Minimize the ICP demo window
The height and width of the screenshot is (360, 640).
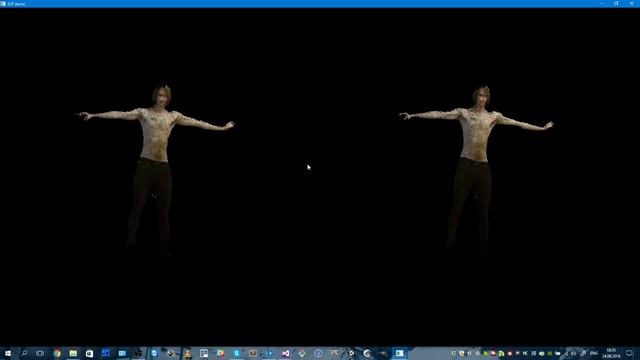point(602,4)
